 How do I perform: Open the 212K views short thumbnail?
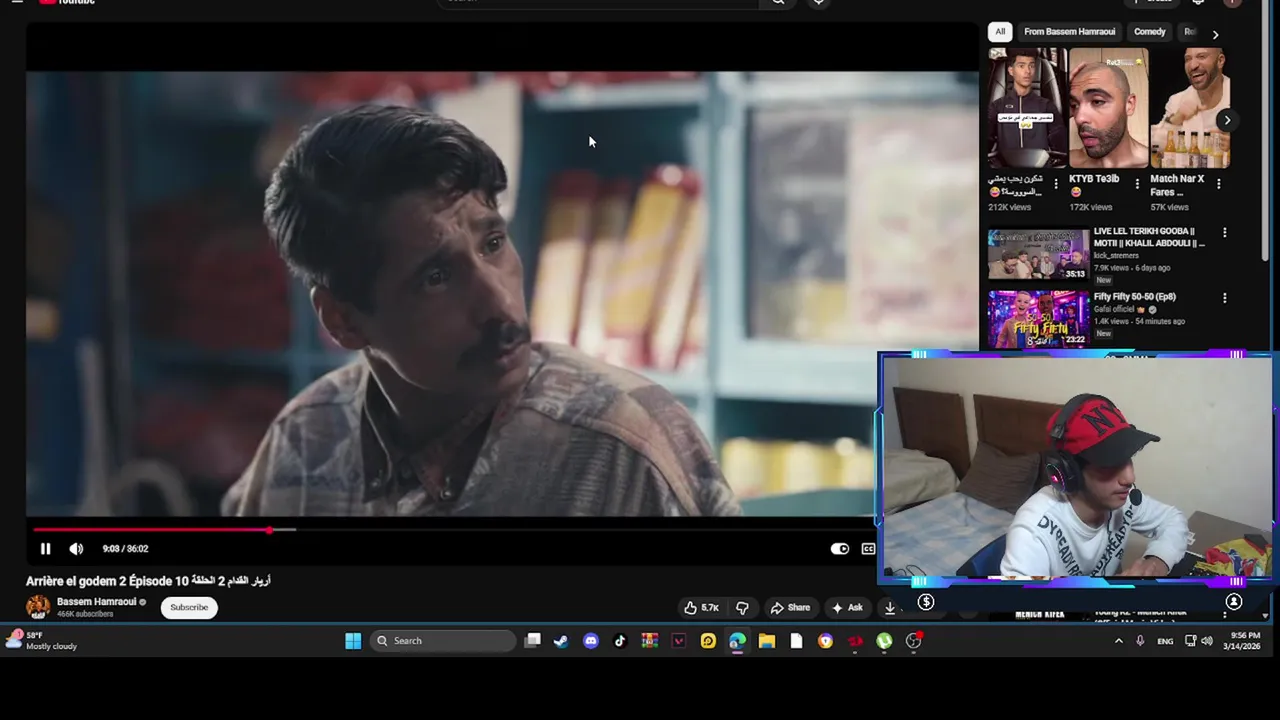point(1027,108)
